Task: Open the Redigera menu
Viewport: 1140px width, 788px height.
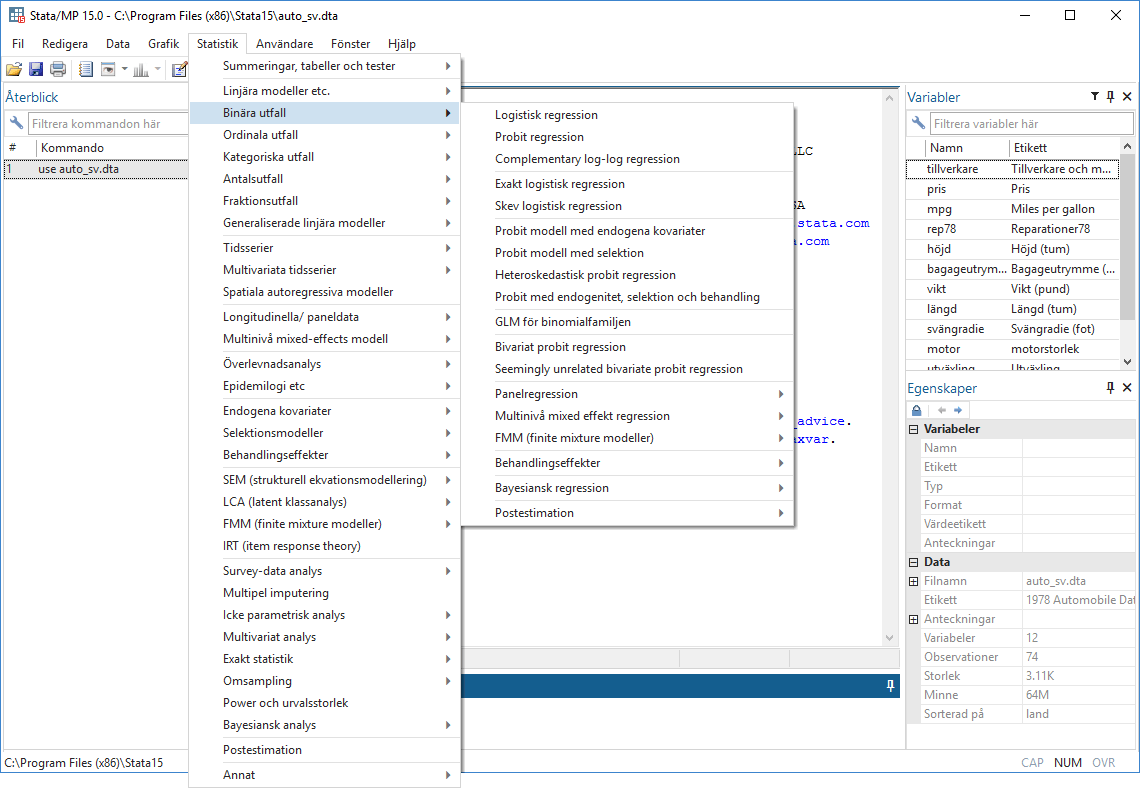Action: coord(65,44)
